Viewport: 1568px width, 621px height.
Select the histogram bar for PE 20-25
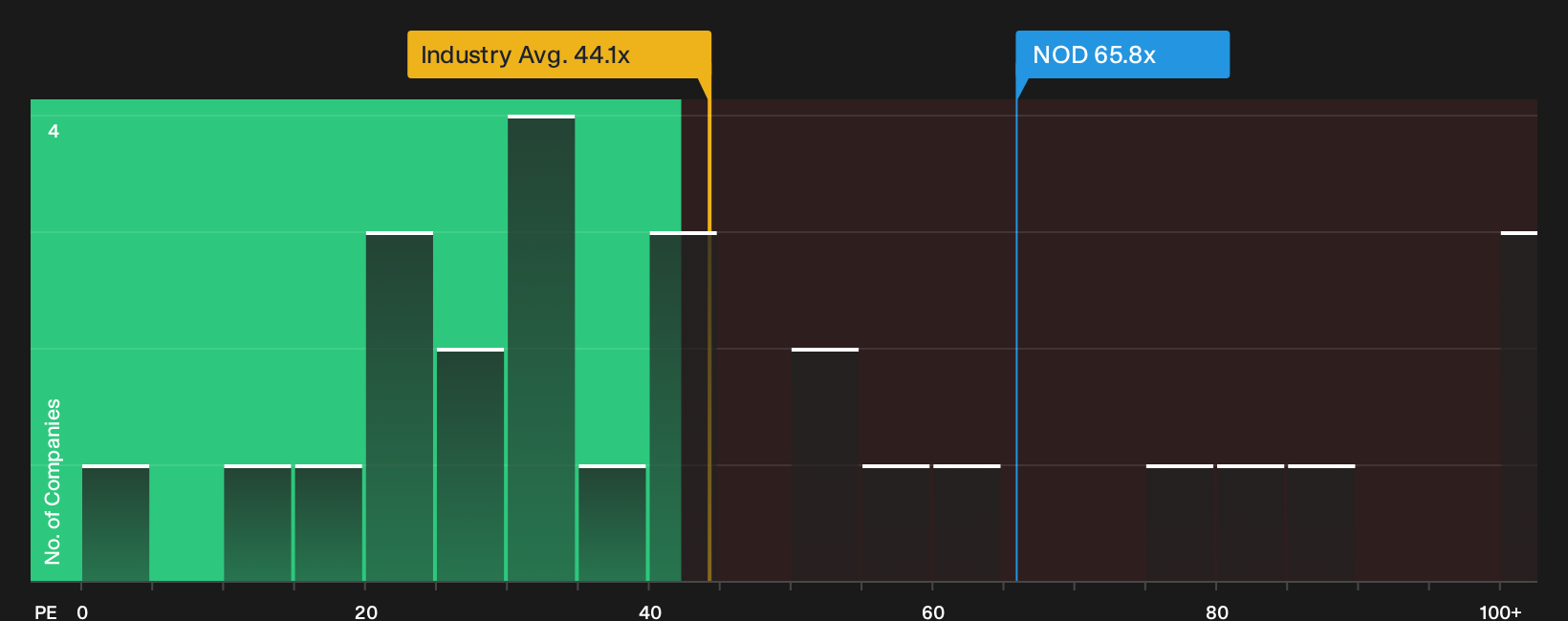400,406
